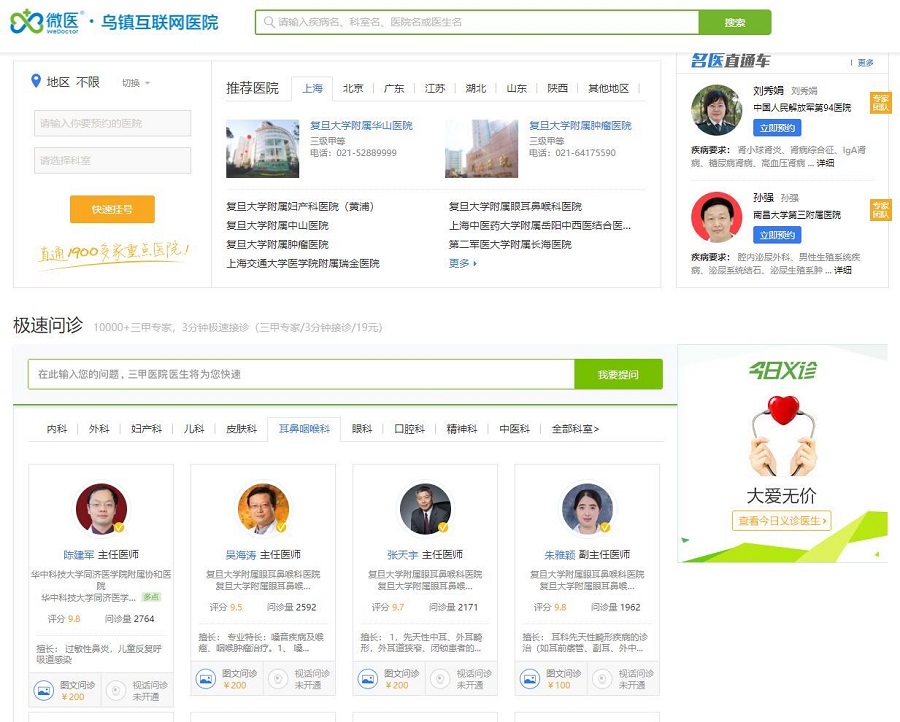Click 刘秀娟 doctor photo
Image resolution: width=900 pixels, height=722 pixels.
[x=716, y=110]
